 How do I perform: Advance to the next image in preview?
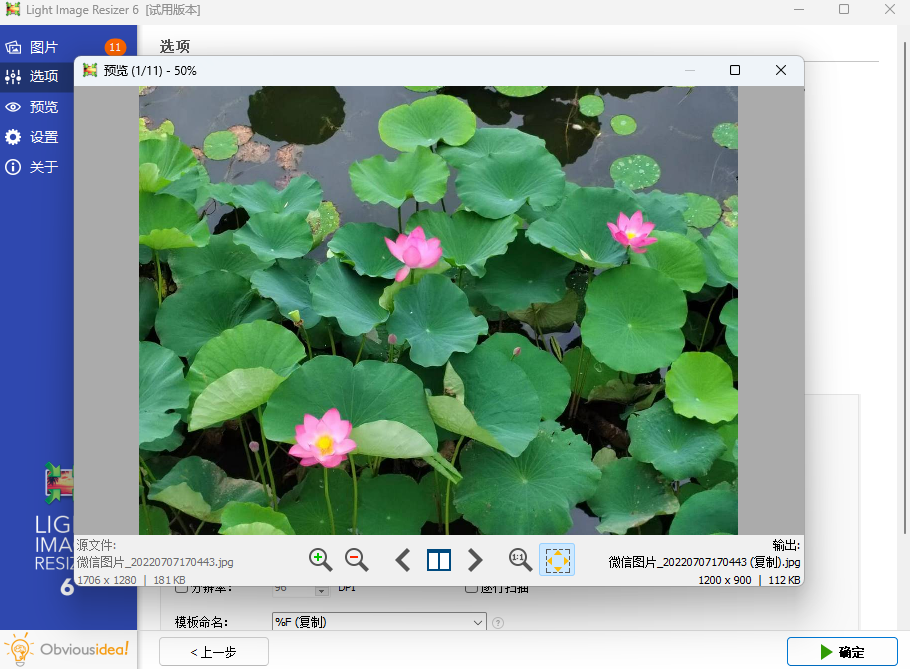(476, 560)
